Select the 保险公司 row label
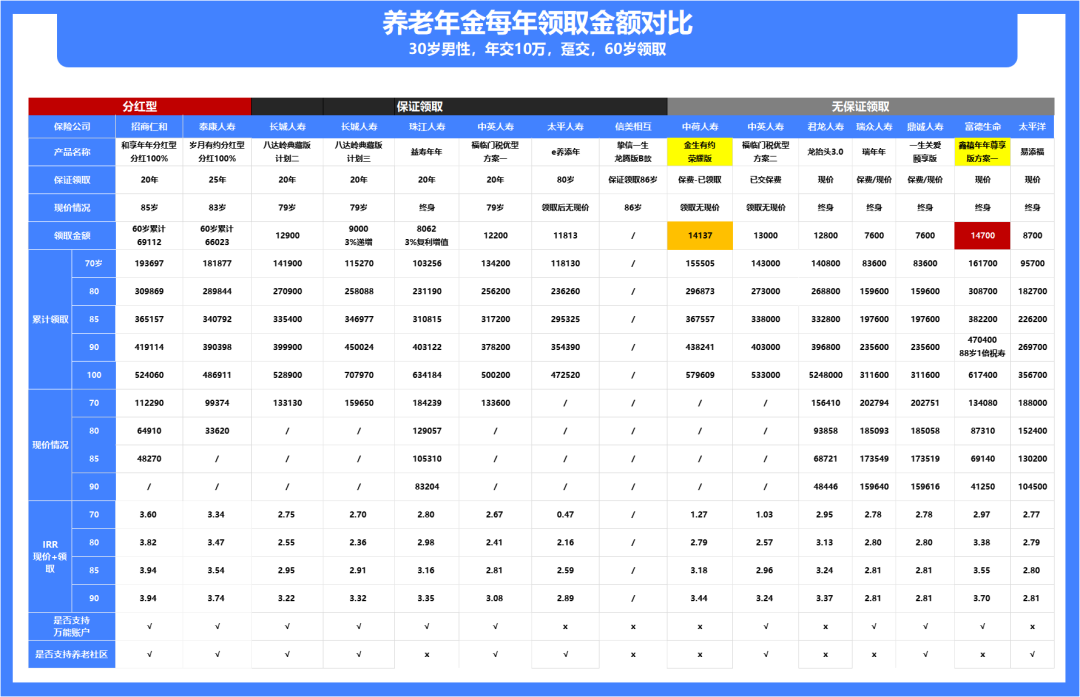Viewport: 1080px width, 697px height. pos(72,127)
